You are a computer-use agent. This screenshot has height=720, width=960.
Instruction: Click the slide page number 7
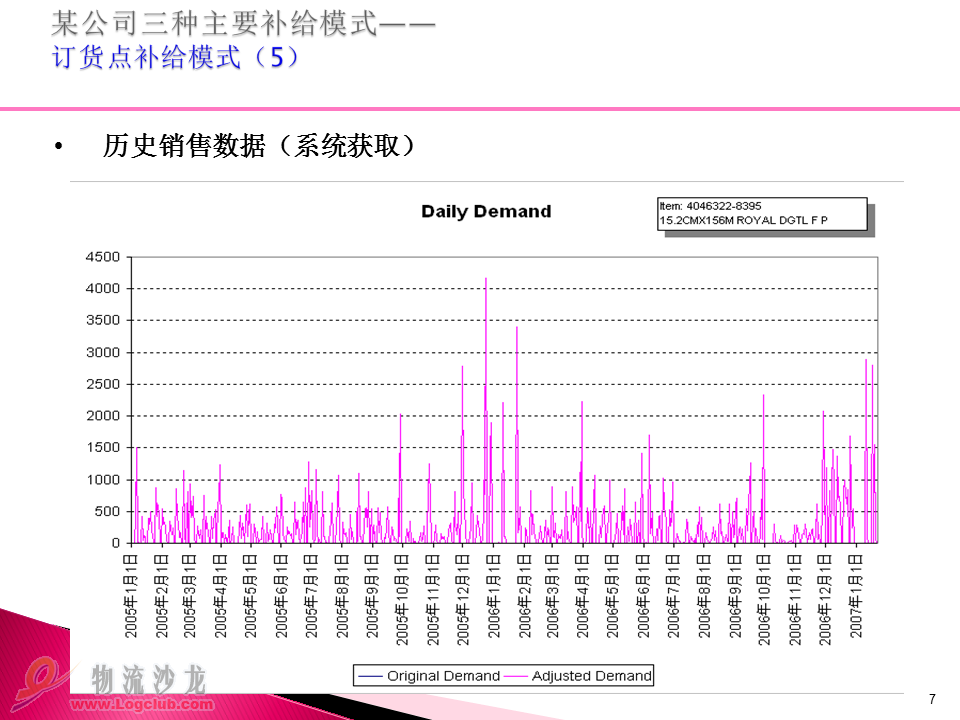click(932, 699)
